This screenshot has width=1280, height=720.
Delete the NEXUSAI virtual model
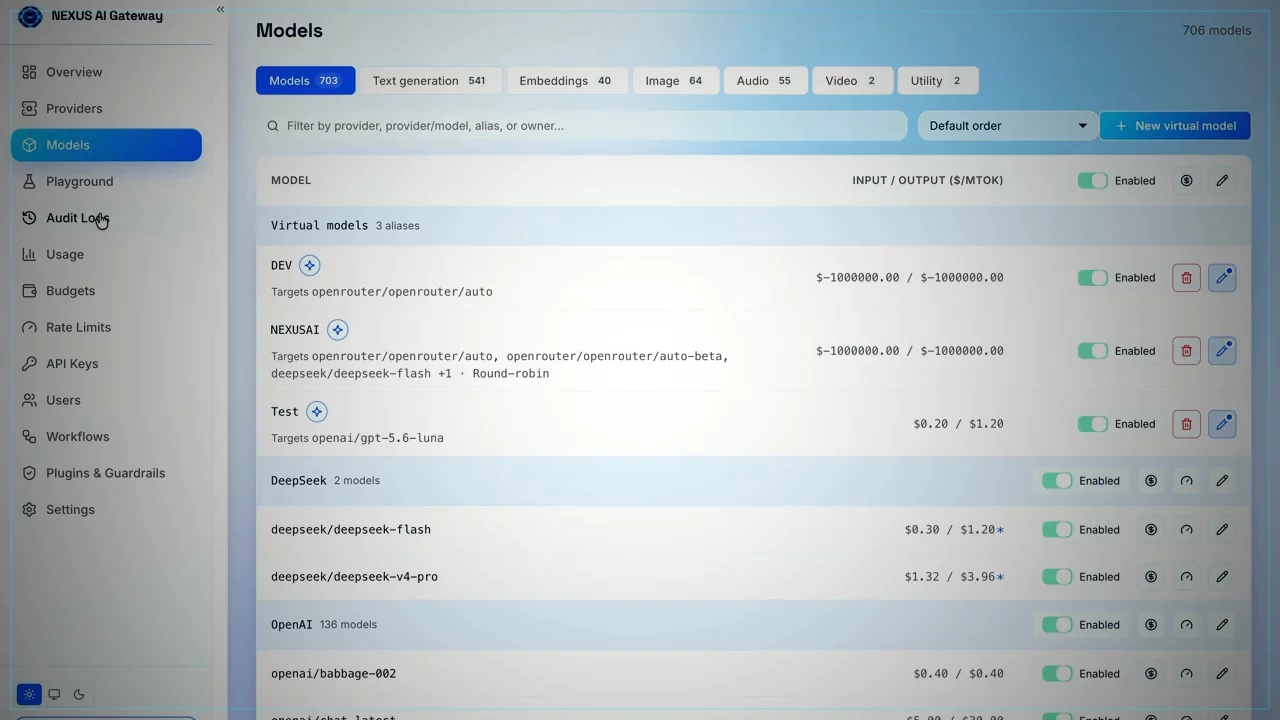(x=1186, y=351)
